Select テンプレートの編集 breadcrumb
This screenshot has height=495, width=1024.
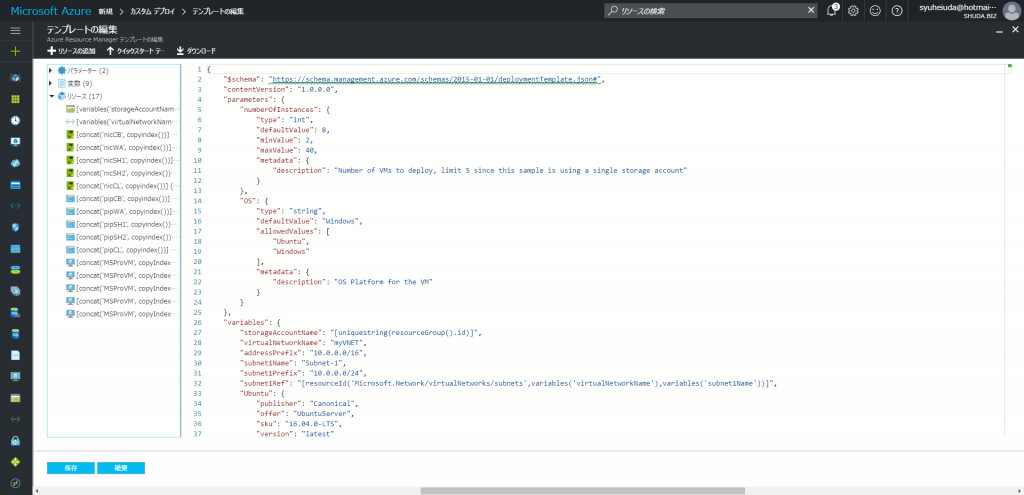pyautogui.click(x=217, y=11)
